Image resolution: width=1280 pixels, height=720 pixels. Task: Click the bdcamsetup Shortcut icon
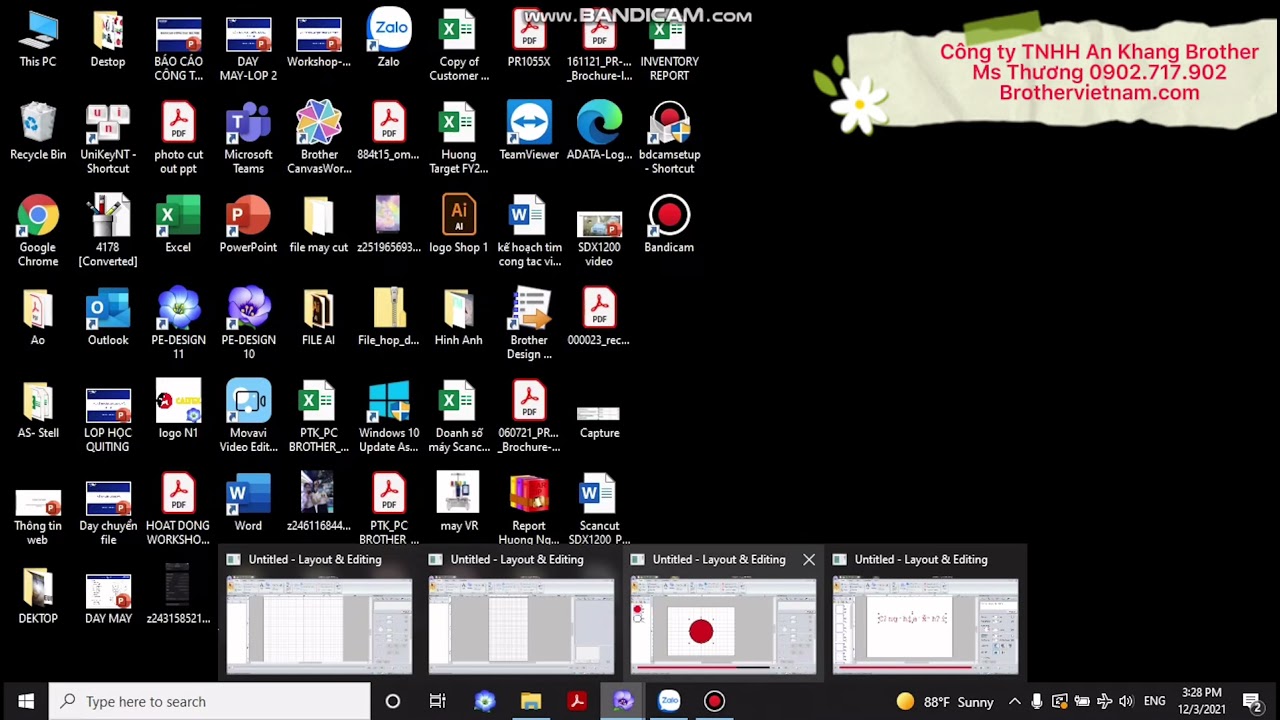pos(669,137)
